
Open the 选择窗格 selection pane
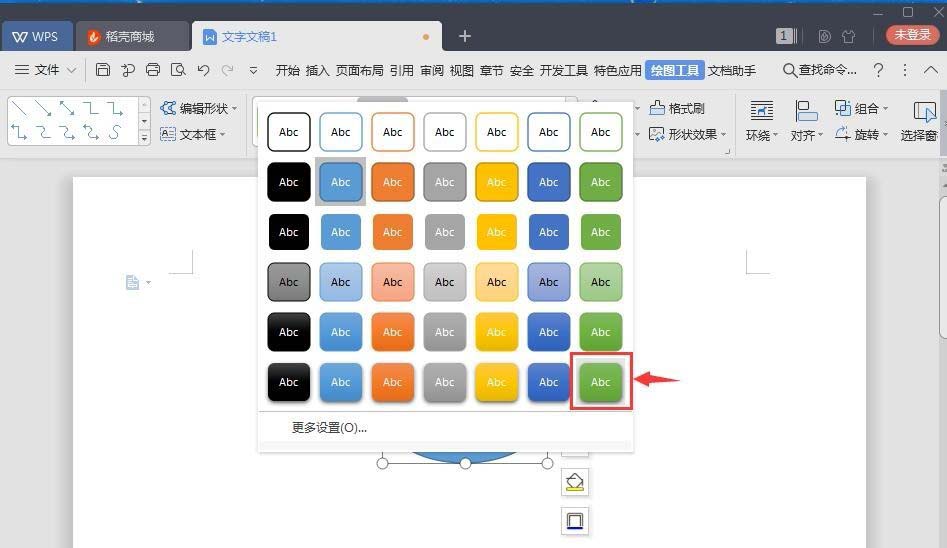[922, 121]
